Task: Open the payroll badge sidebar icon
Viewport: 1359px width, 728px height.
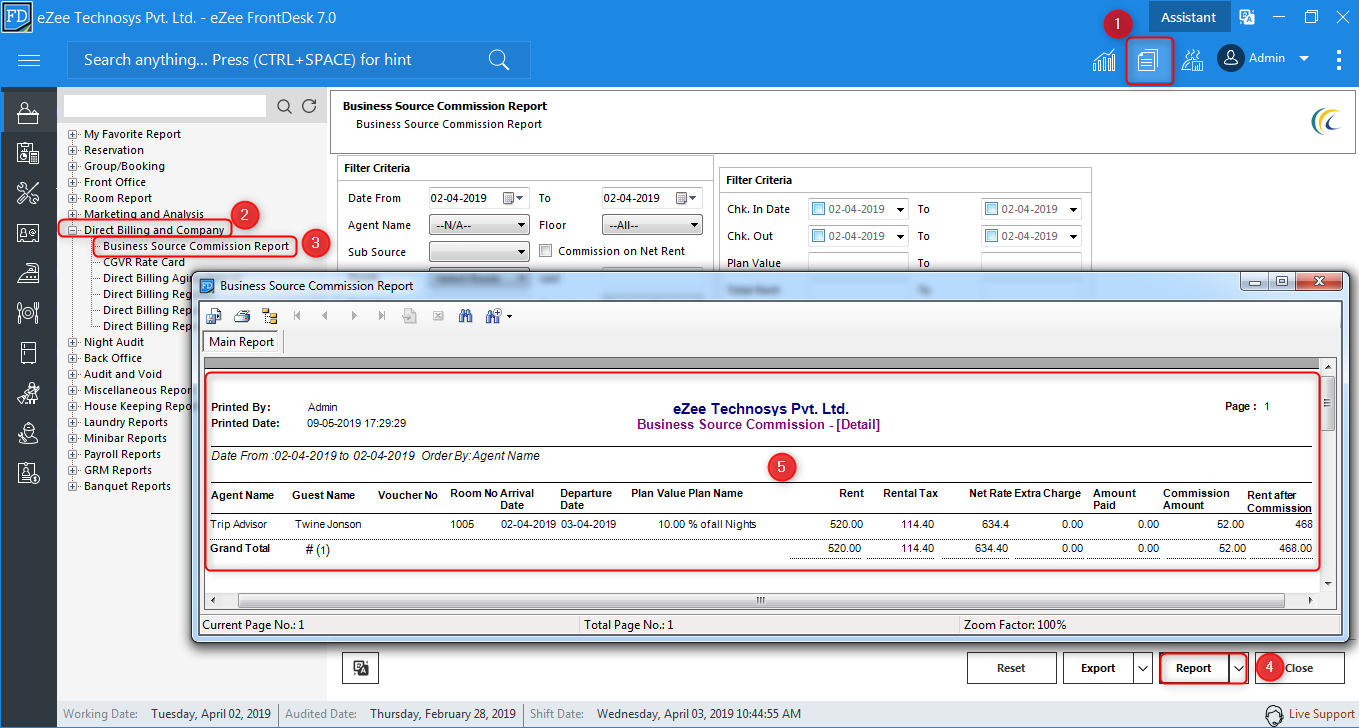Action: tap(28, 473)
